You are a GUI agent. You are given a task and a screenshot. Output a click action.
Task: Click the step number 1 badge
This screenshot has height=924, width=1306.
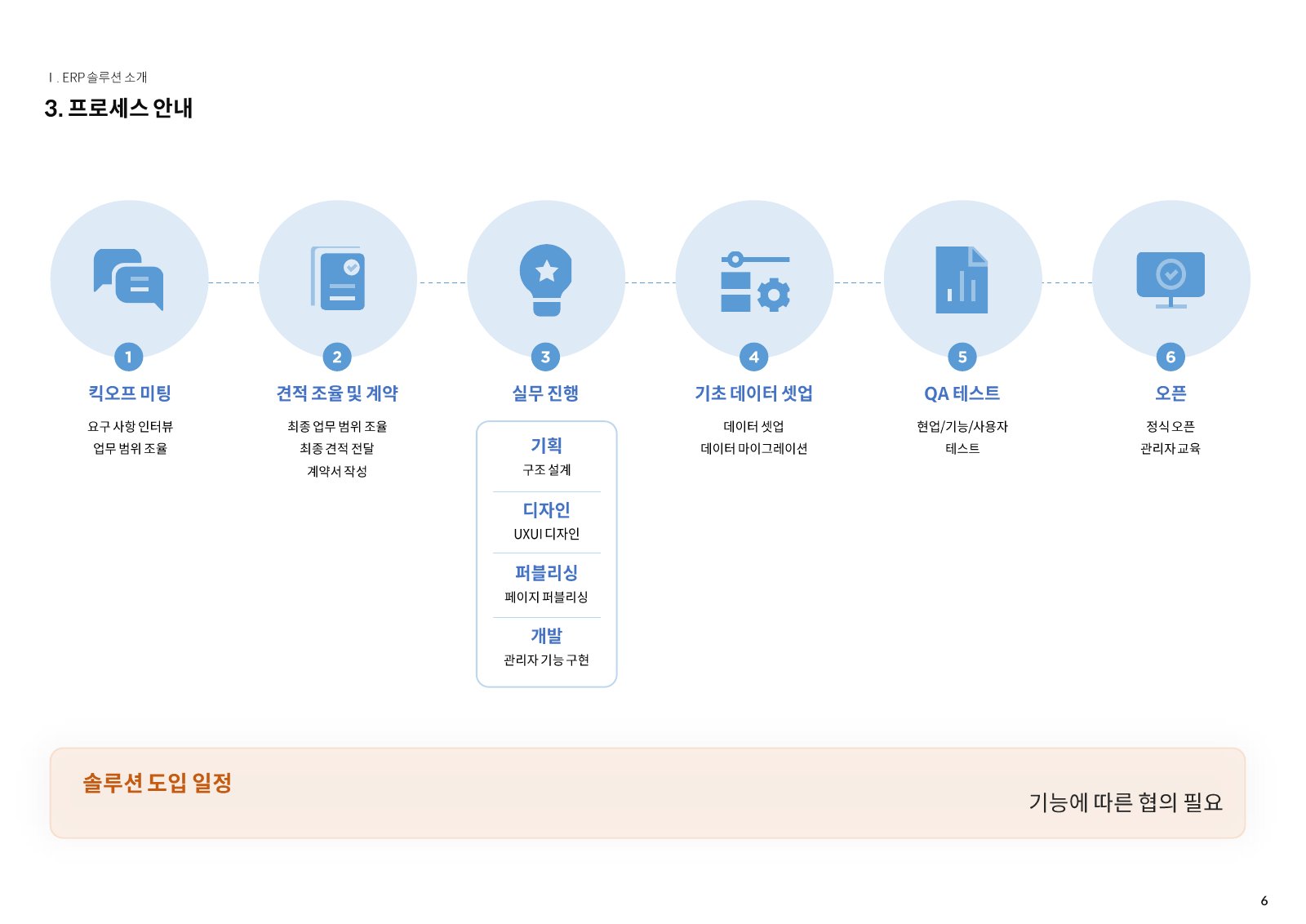click(129, 357)
